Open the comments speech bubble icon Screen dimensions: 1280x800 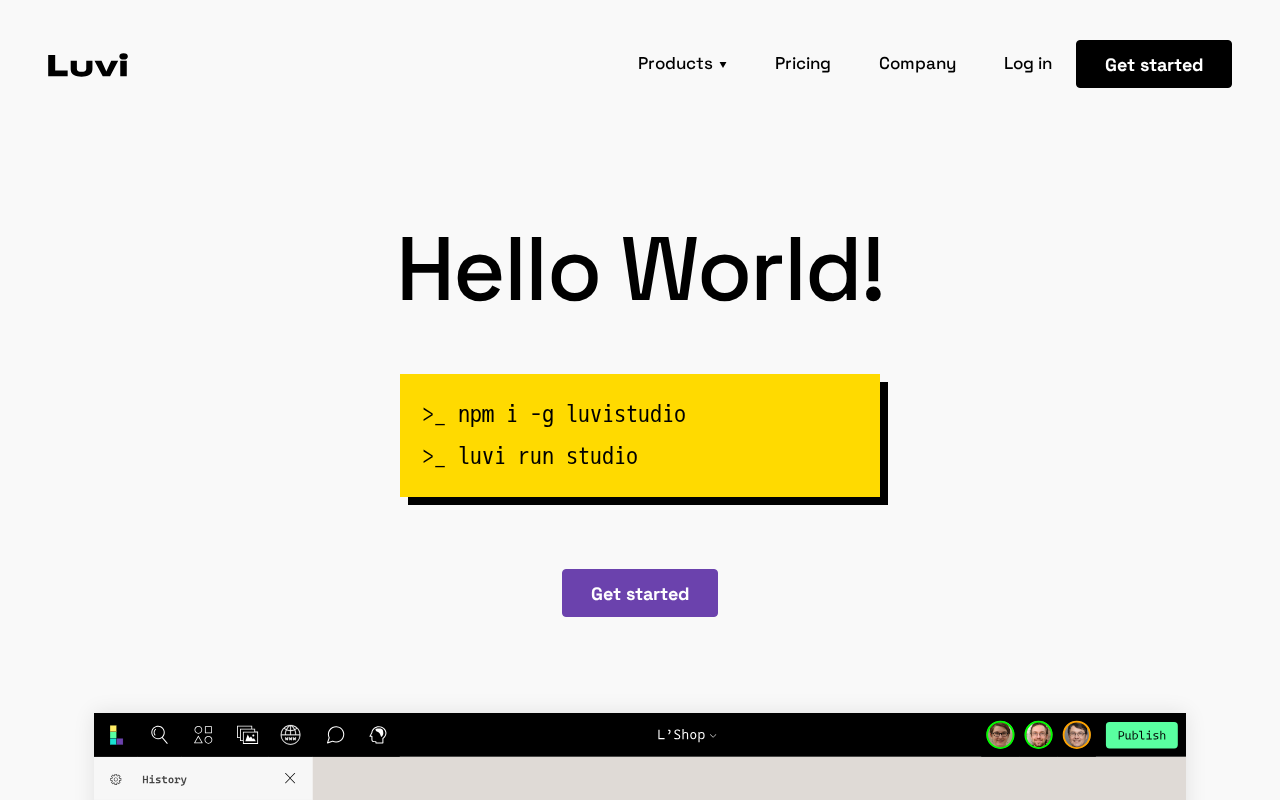point(335,735)
